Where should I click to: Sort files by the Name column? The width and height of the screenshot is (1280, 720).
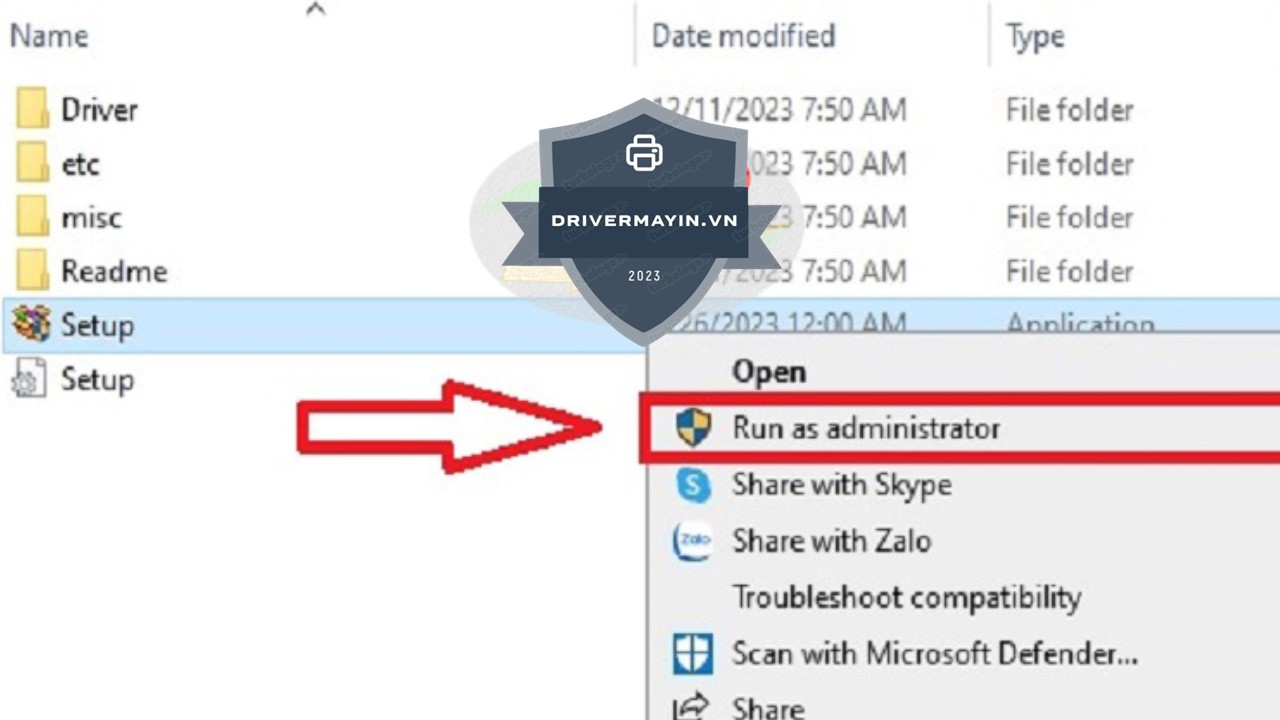[49, 36]
